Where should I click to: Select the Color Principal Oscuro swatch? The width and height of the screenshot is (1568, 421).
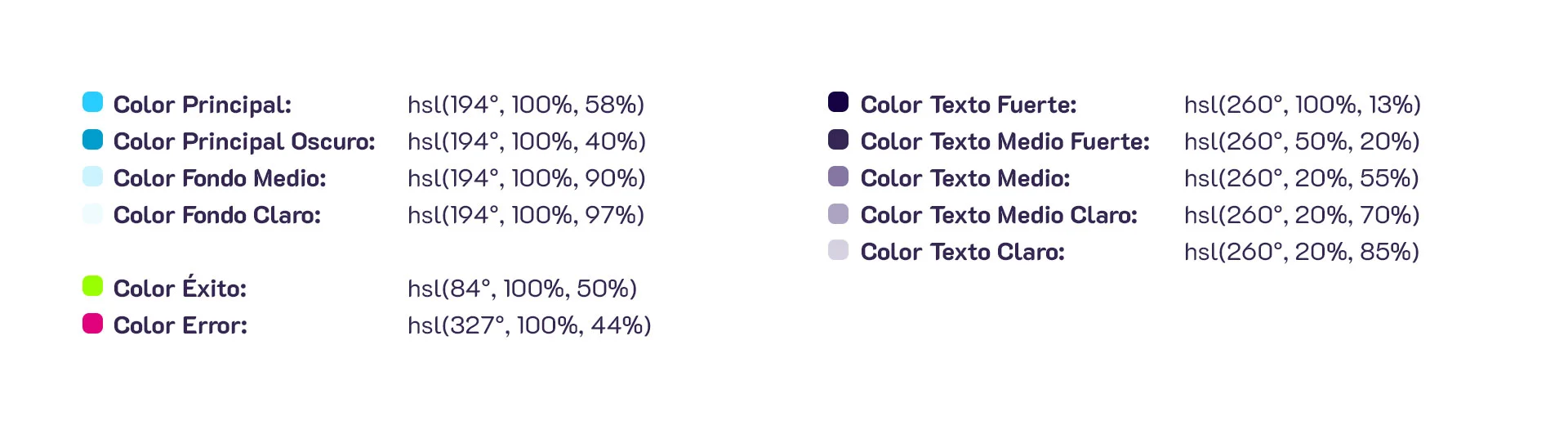point(93,139)
